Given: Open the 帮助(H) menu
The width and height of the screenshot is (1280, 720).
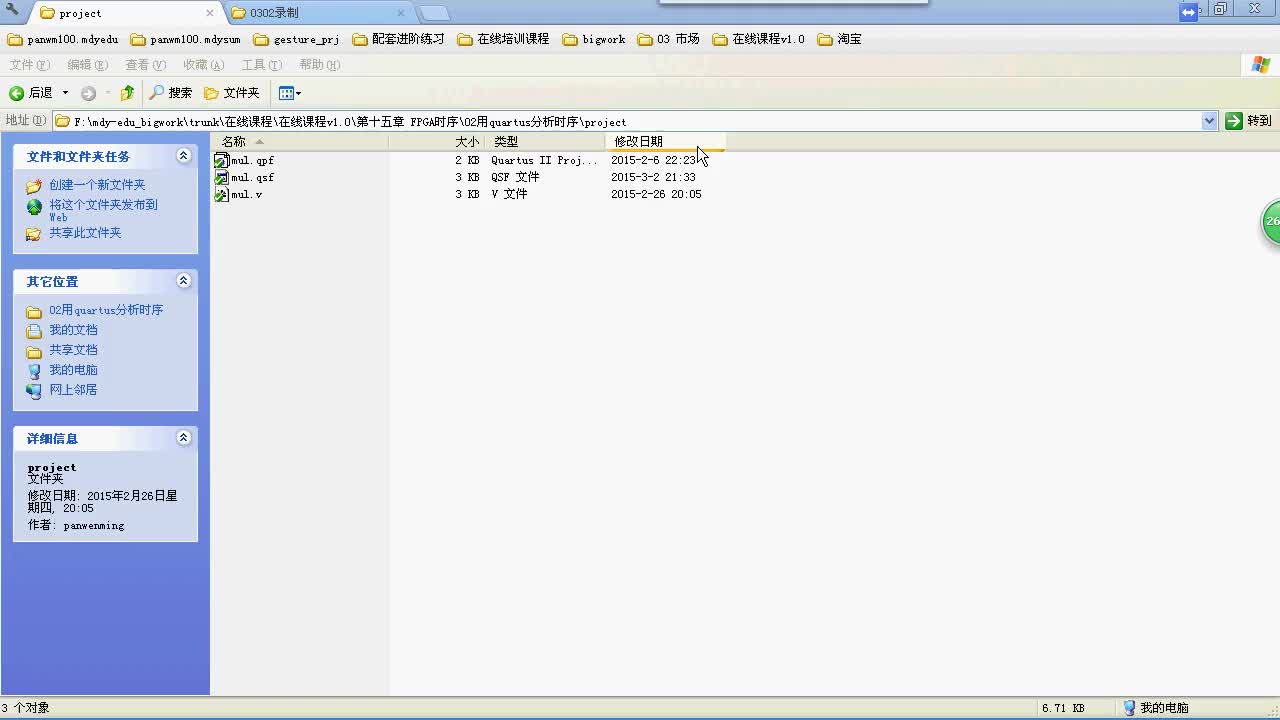Looking at the screenshot, I should tap(320, 65).
